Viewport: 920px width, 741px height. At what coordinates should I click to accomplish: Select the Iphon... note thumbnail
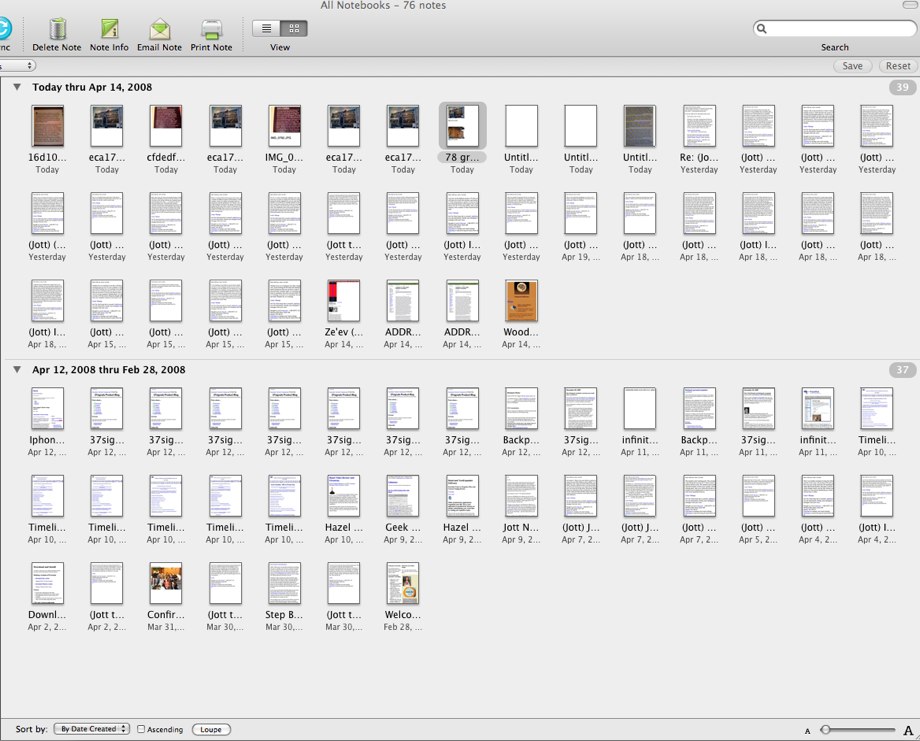[x=48, y=408]
